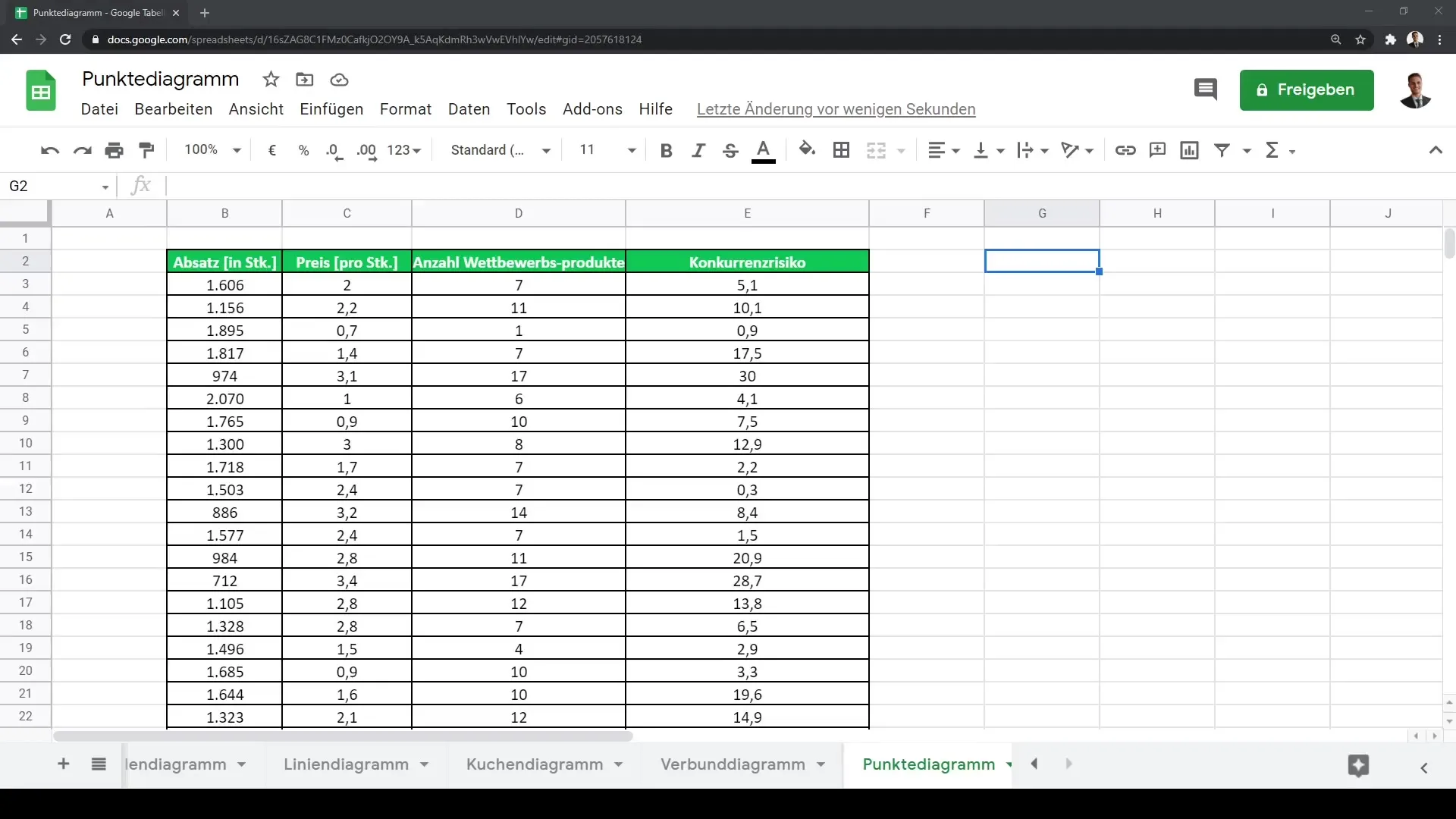1456x819 pixels.
Task: Increase decimal places button
Action: click(366, 150)
